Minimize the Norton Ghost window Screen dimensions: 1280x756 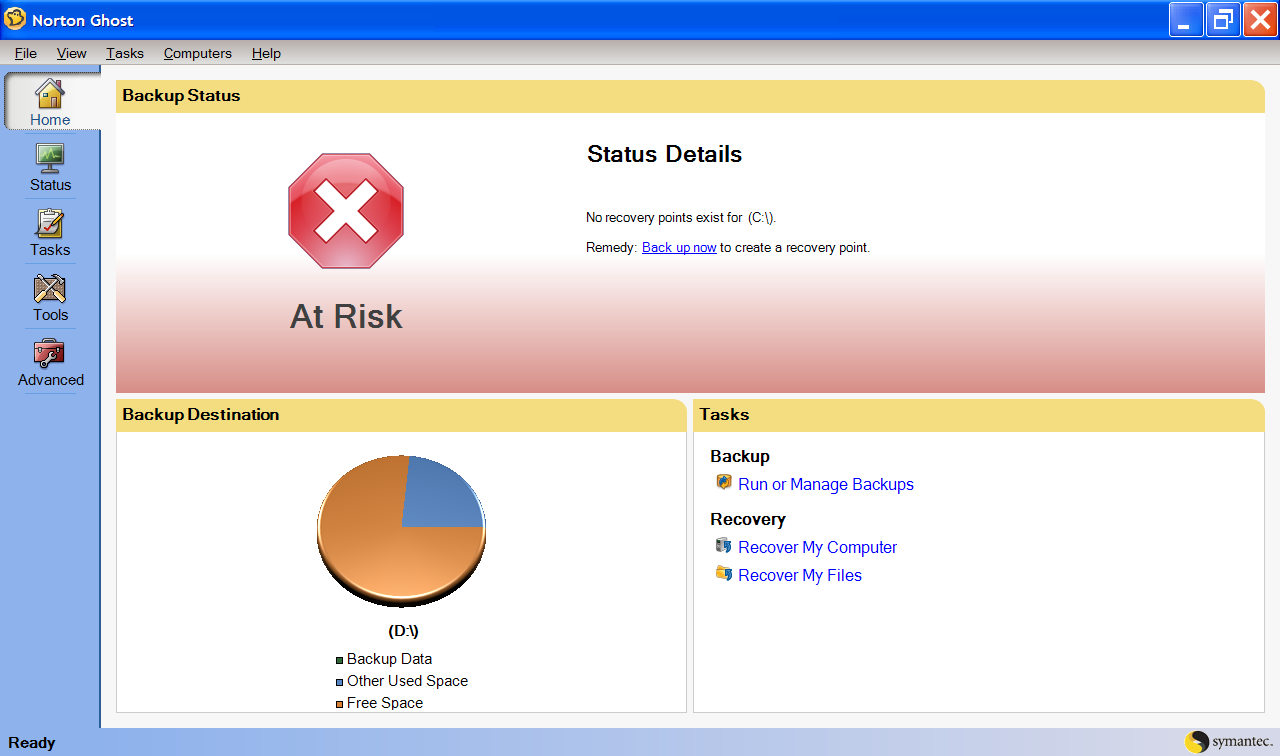(1185, 20)
